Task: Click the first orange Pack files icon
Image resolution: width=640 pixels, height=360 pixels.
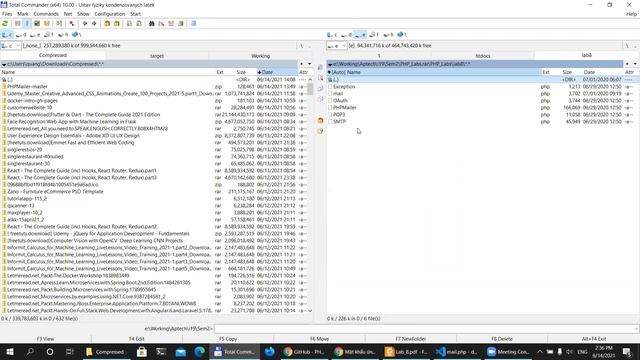Action: [107, 24]
